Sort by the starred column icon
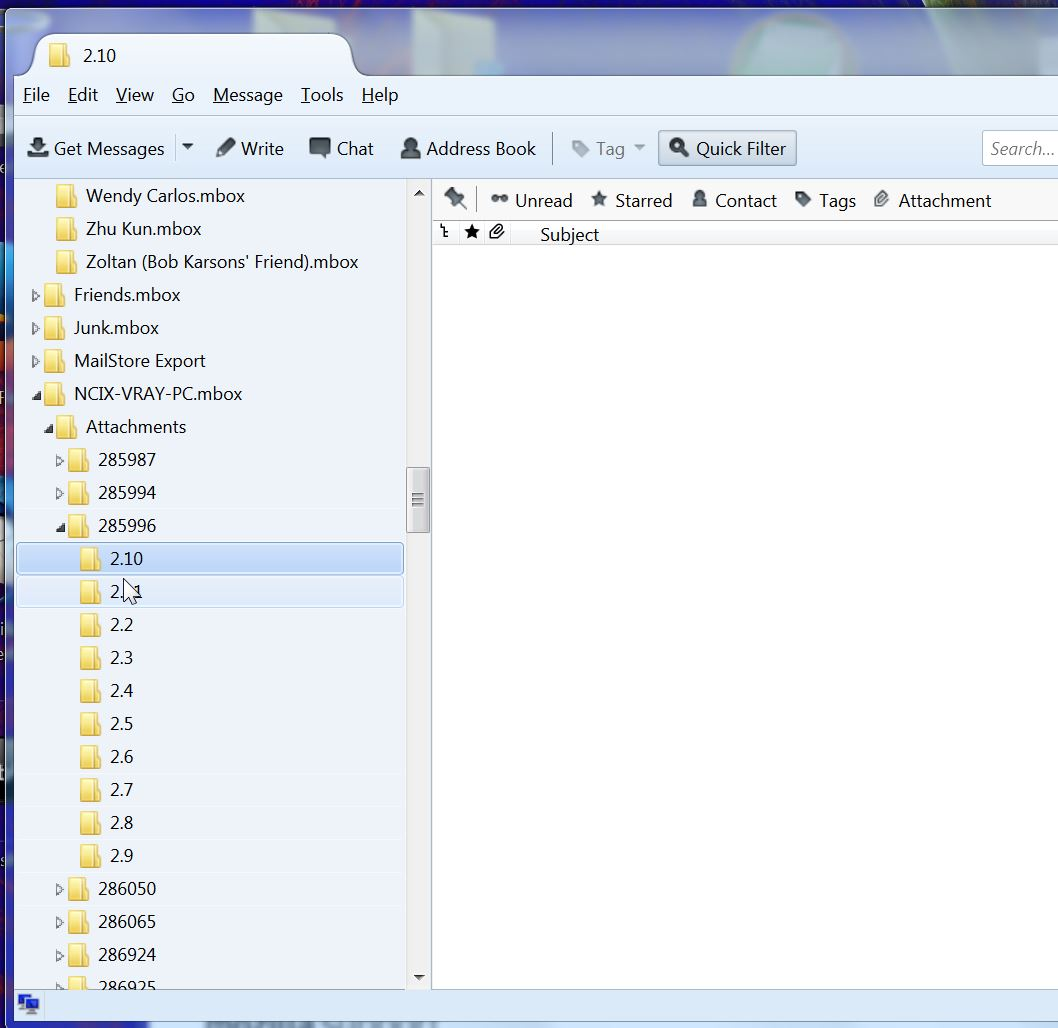Screen dimensions: 1058x1028 coord(472,232)
